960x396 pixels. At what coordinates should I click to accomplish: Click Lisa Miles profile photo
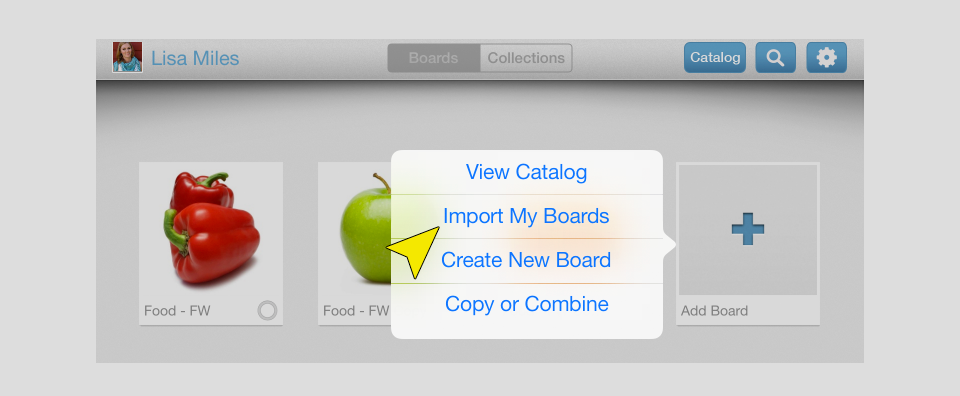coord(127,58)
